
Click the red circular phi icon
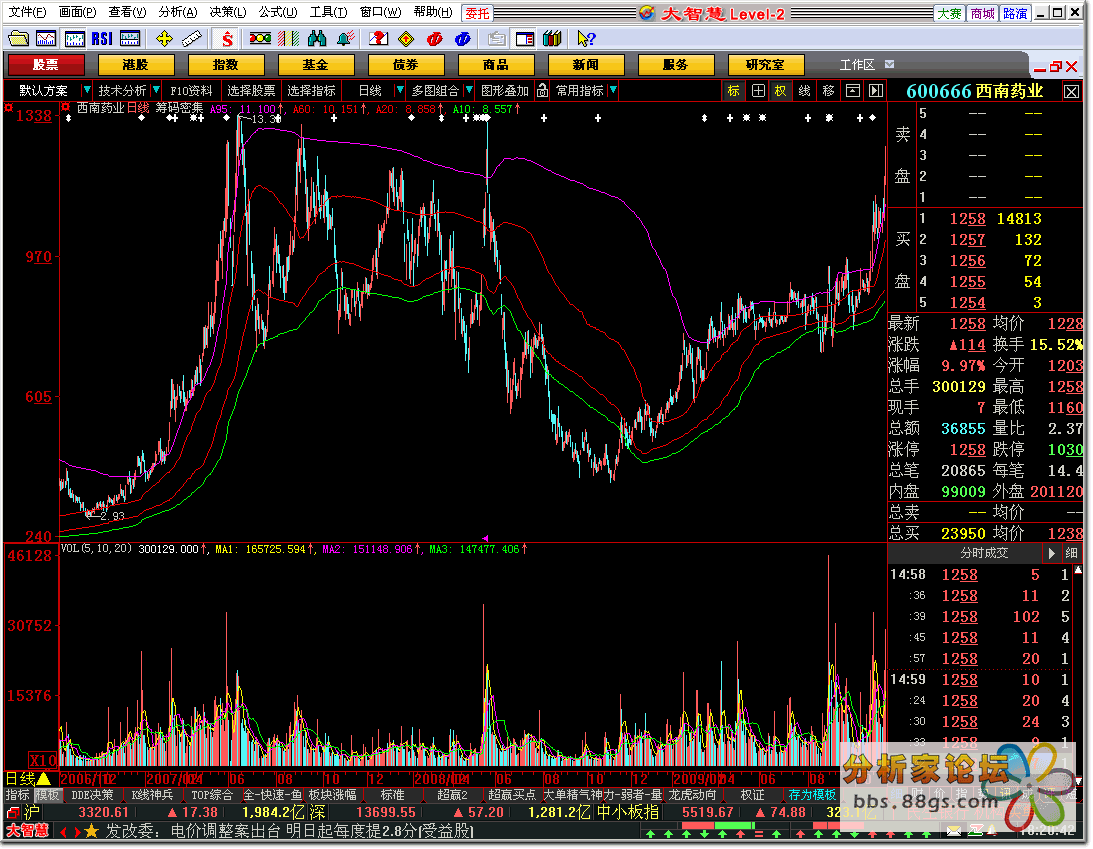(x=434, y=39)
